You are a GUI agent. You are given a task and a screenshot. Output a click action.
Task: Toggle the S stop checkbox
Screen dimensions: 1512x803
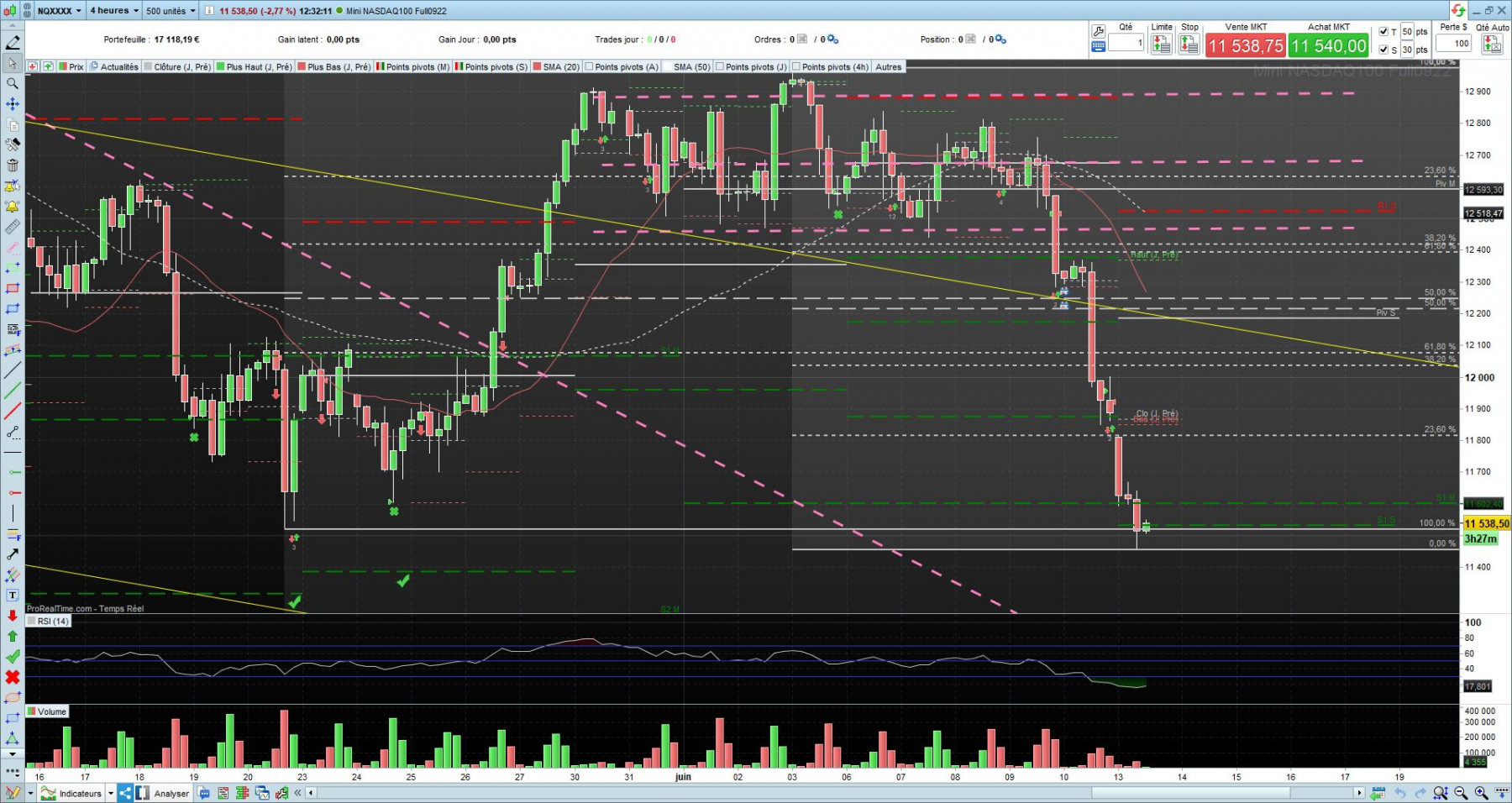[1383, 50]
